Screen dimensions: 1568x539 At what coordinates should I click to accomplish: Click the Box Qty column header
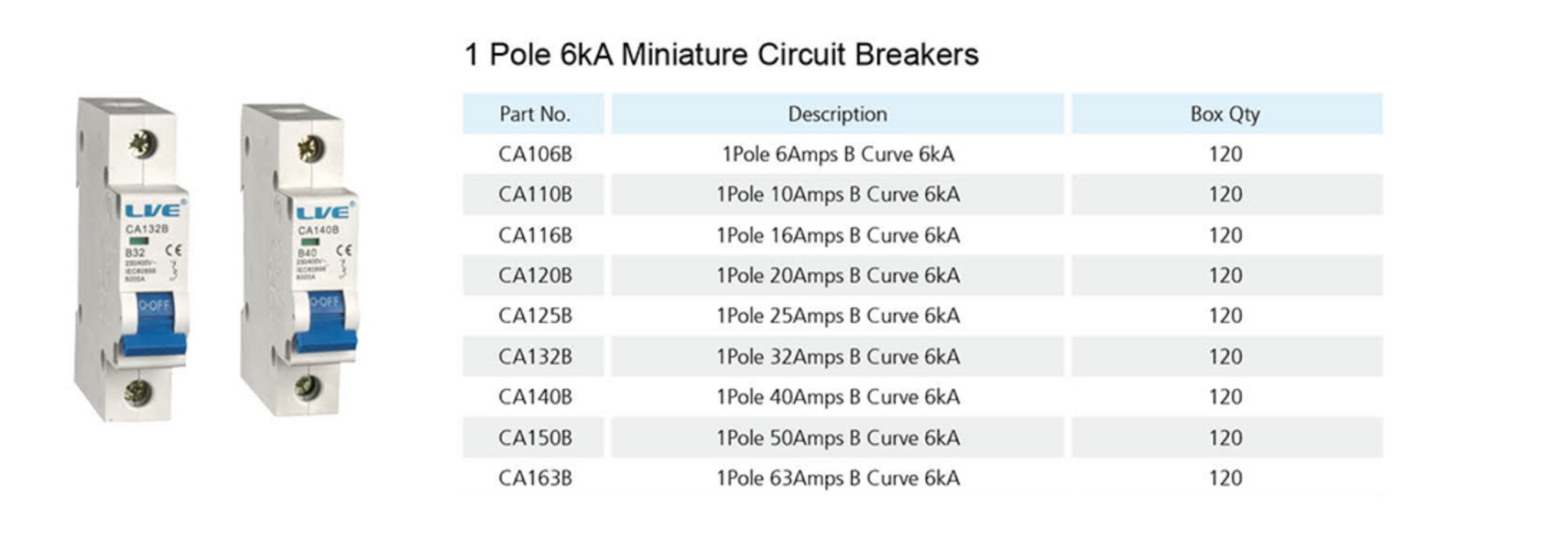click(1226, 114)
